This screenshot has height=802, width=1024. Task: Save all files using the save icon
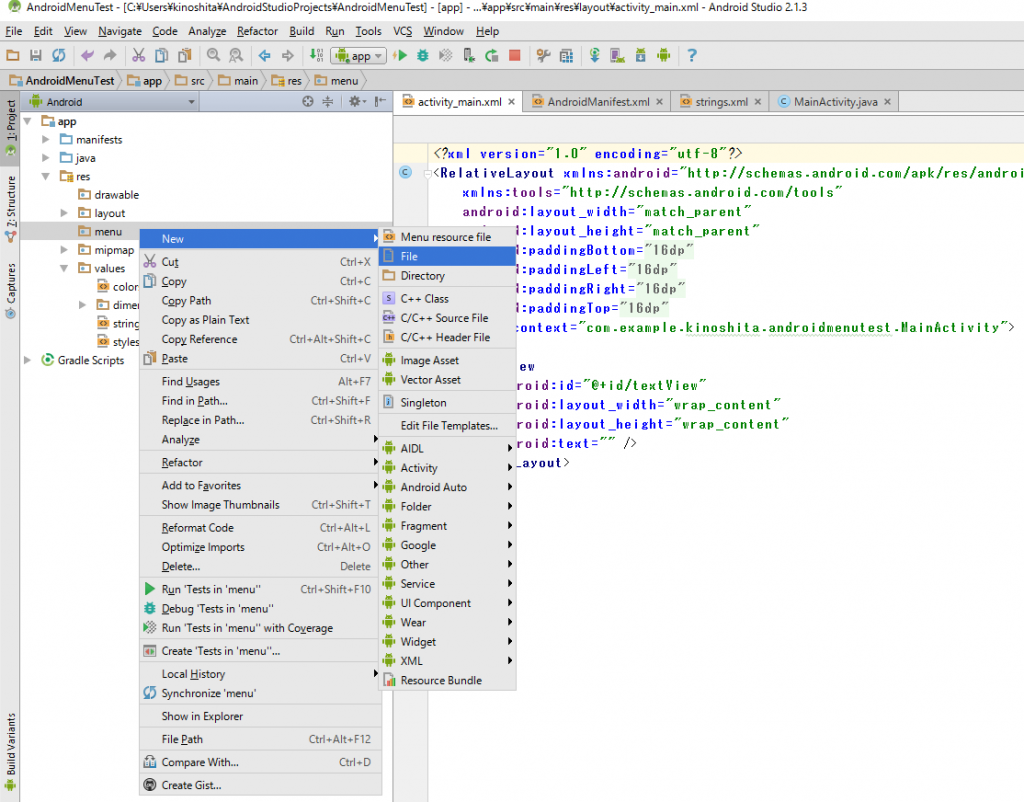[x=35, y=55]
